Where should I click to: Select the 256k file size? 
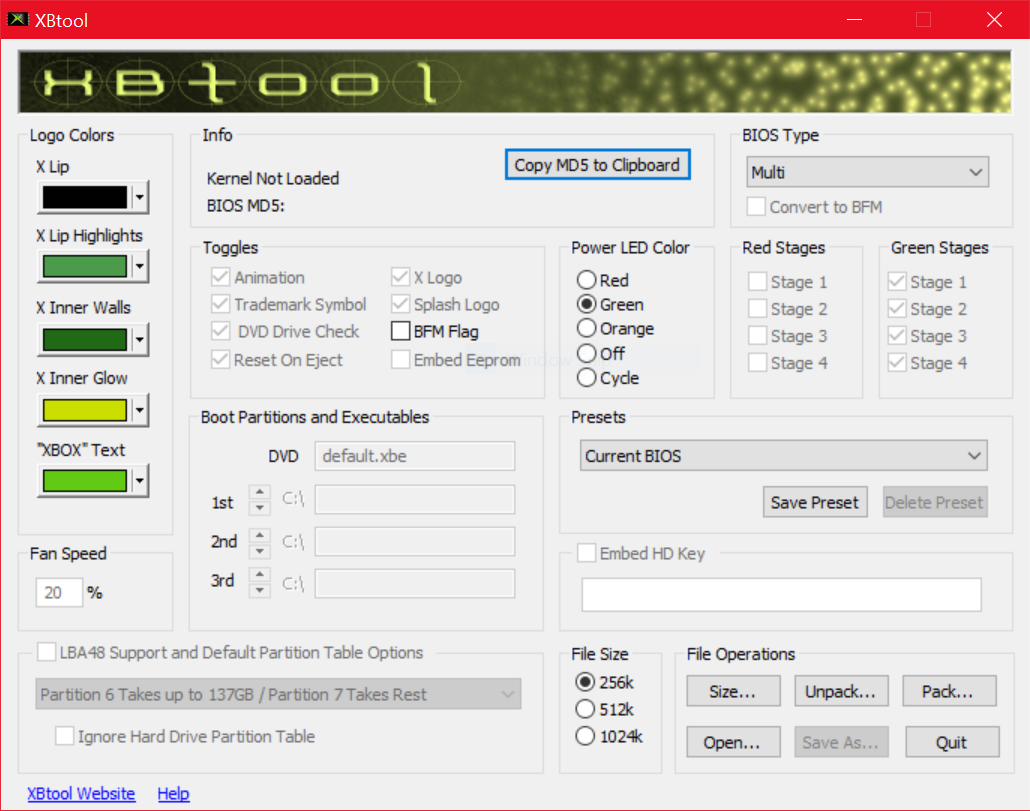(585, 682)
